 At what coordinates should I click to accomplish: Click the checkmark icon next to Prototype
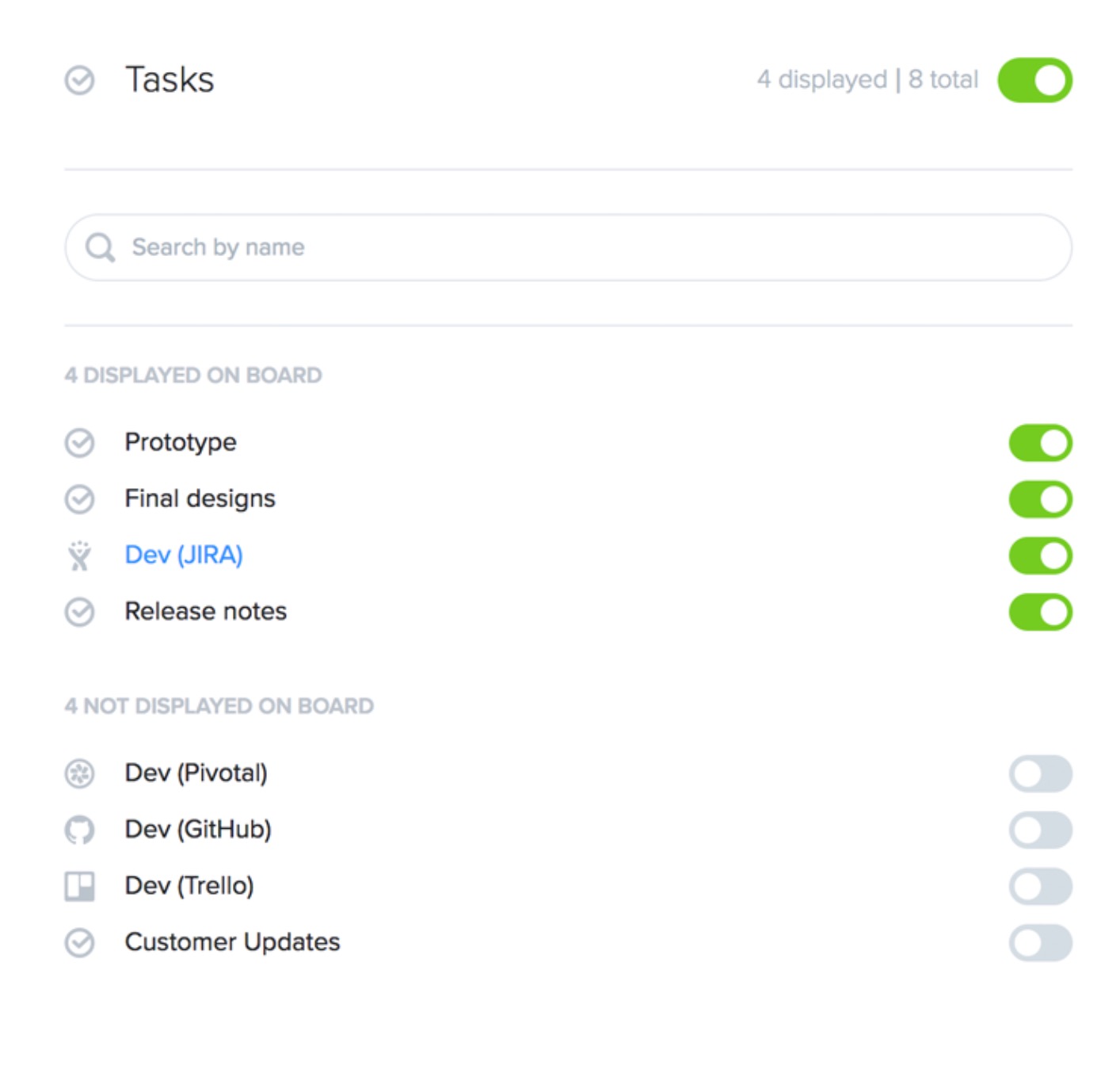click(x=79, y=443)
